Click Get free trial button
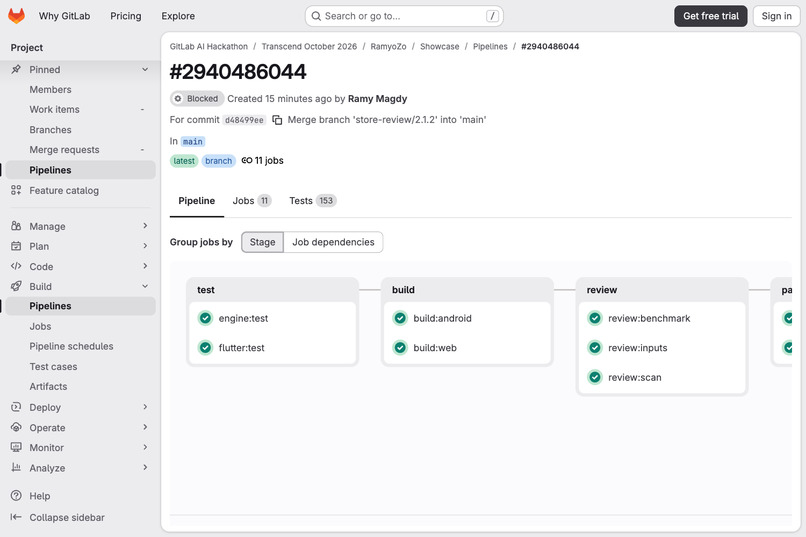 [710, 16]
